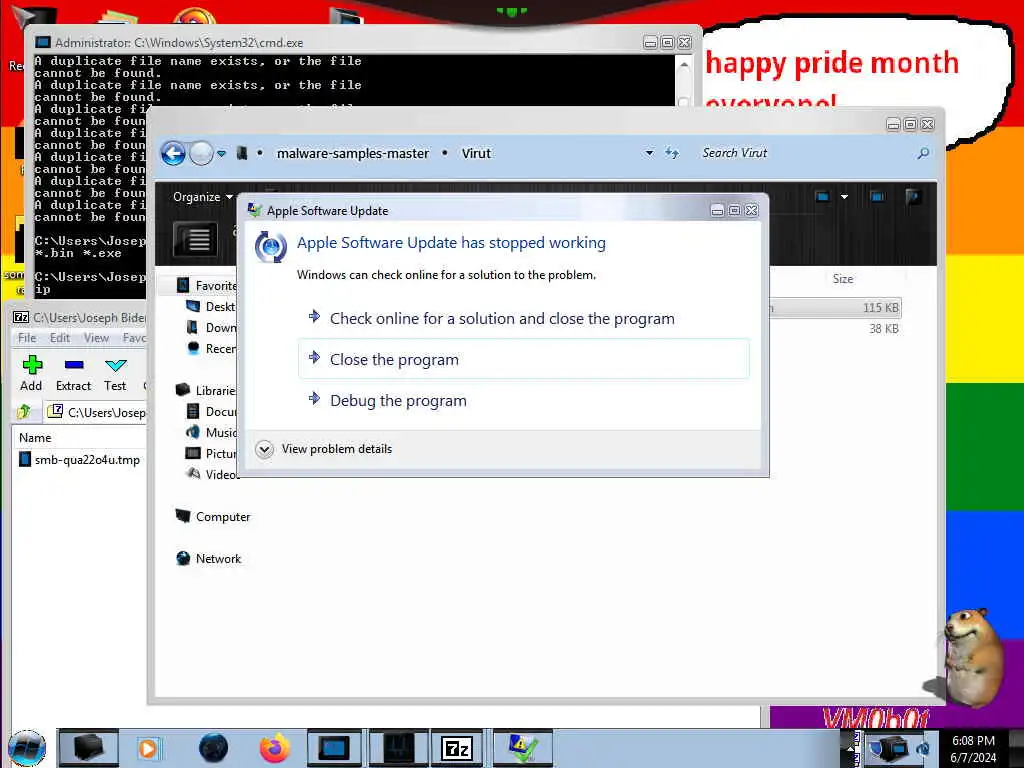Click the Apple Software Update globe icon
The image size is (1024, 768).
[x=270, y=247]
